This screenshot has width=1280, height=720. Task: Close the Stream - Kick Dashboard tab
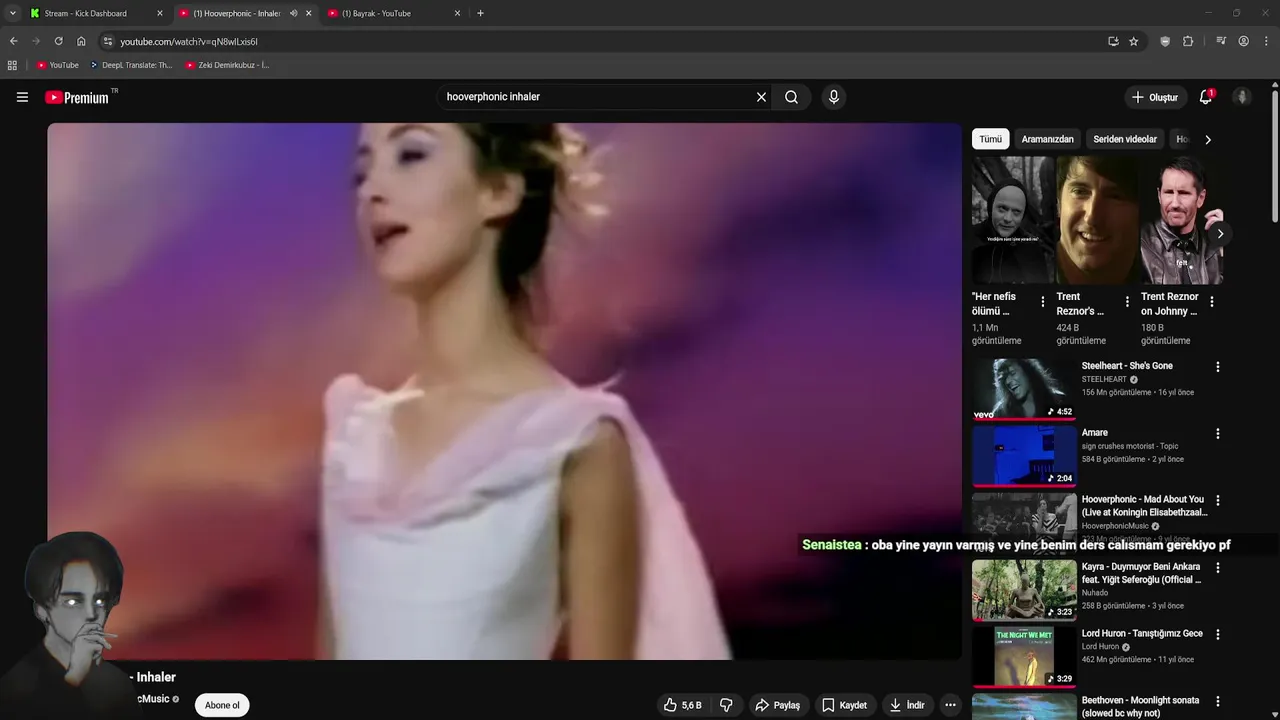159,13
